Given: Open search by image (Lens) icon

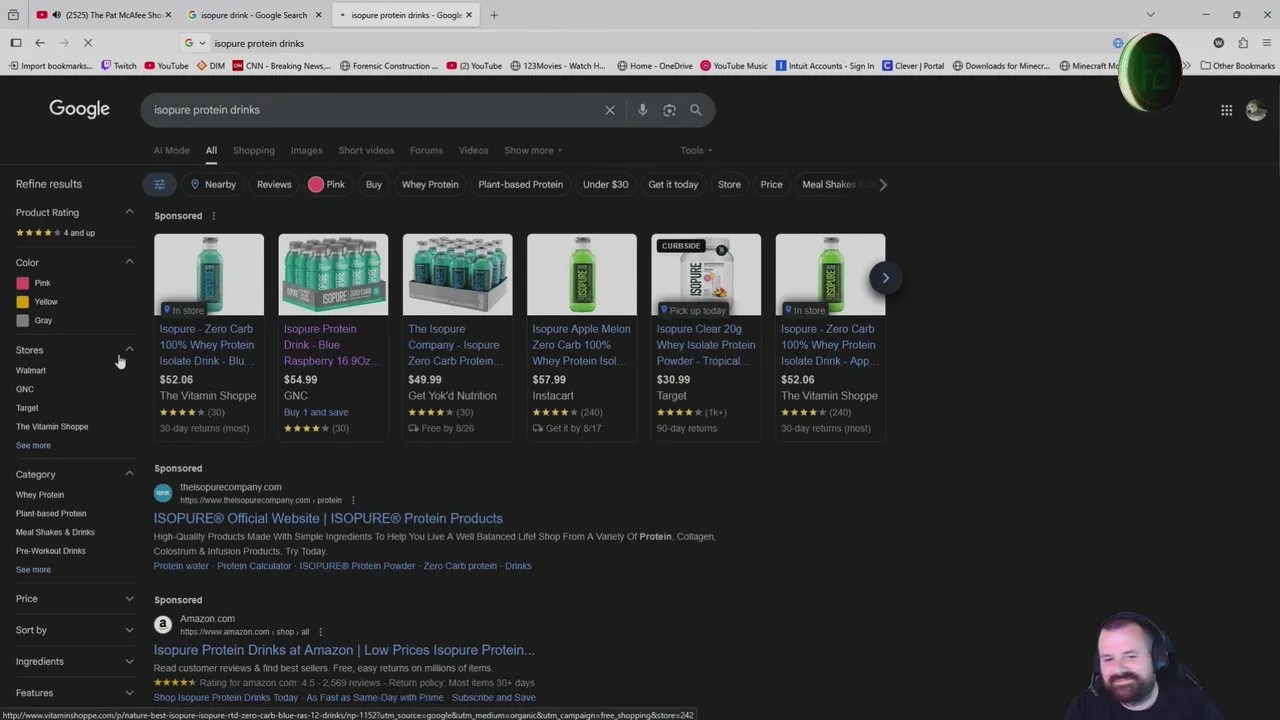Looking at the screenshot, I should point(669,110).
